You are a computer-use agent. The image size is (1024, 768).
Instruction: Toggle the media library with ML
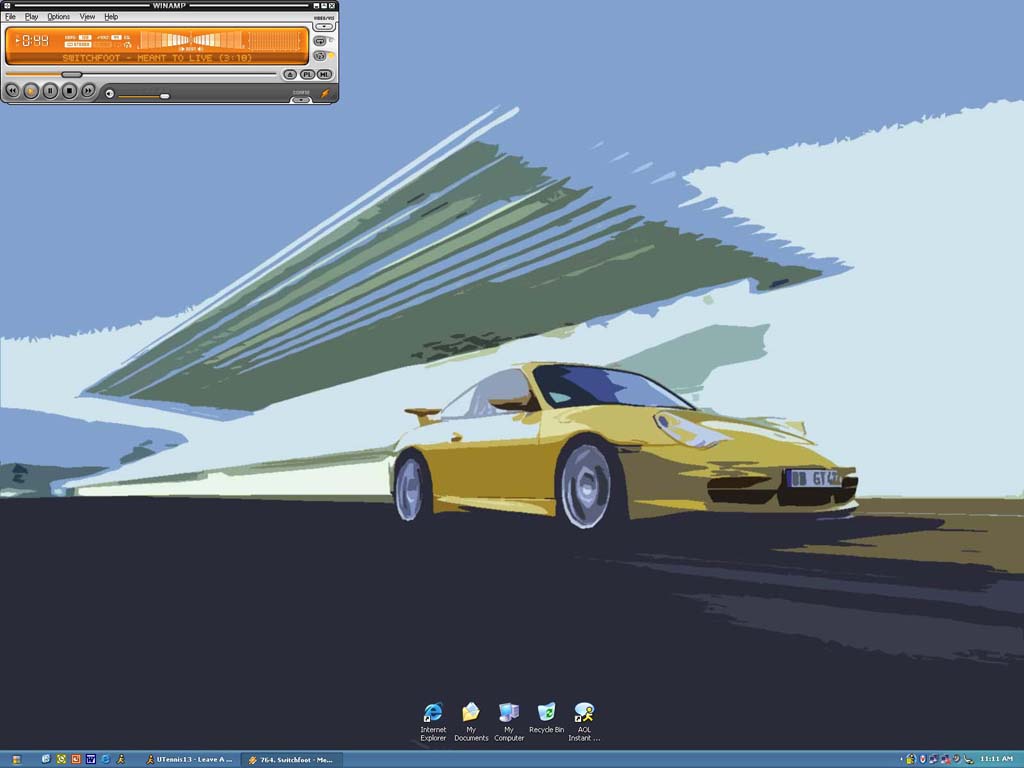[324, 74]
